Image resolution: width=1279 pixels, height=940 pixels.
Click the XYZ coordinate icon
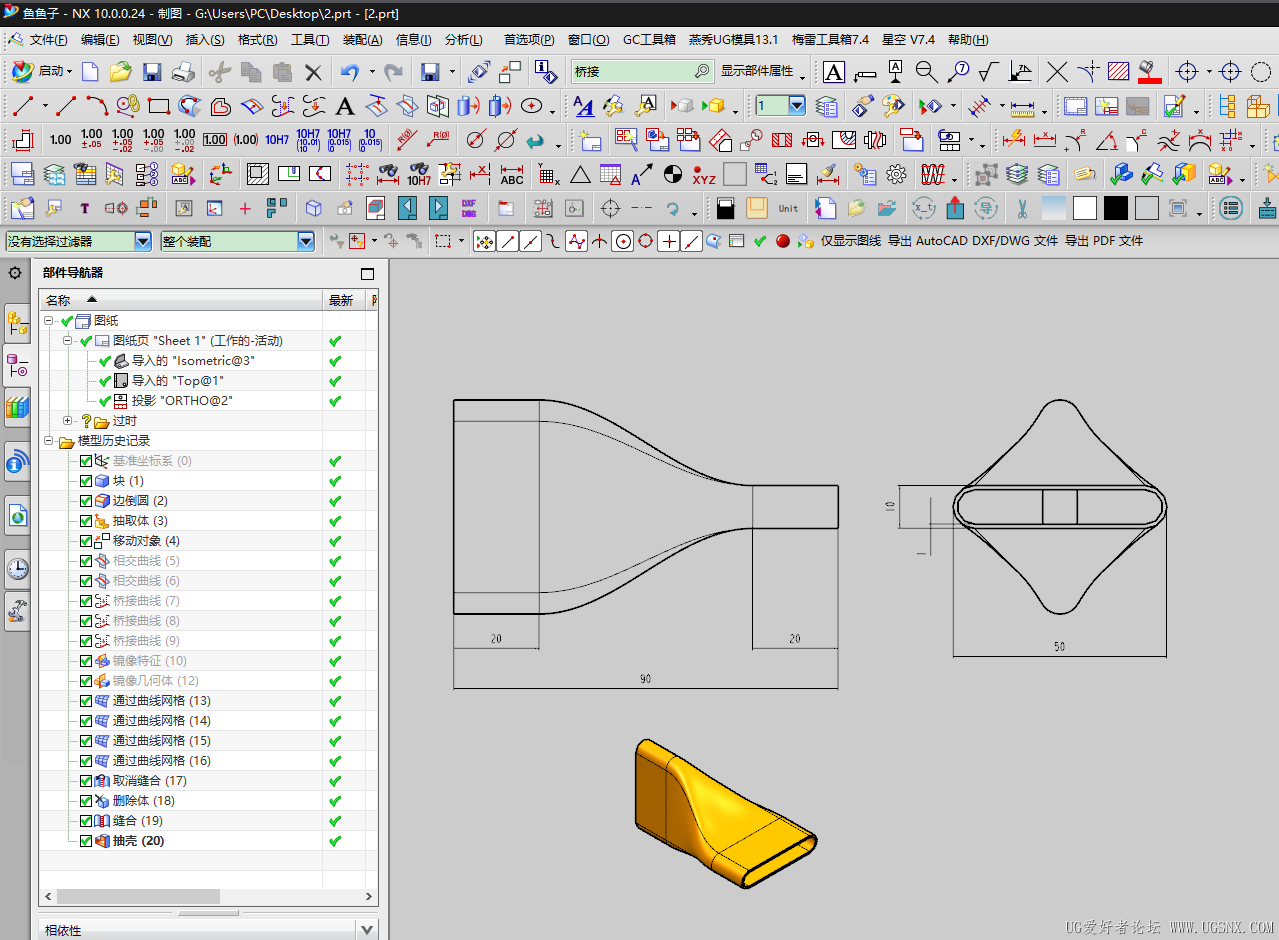click(x=704, y=175)
